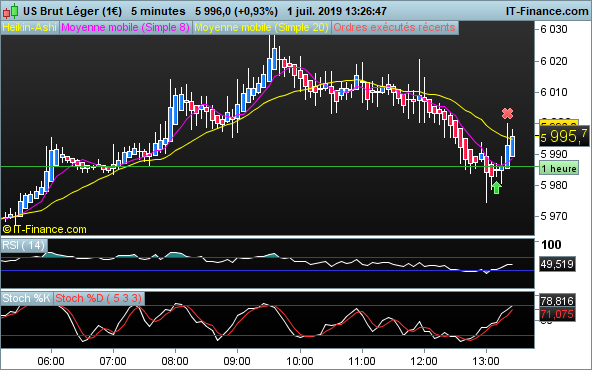
Task: Click the current price tag 5 995,7
Action: click(x=564, y=136)
